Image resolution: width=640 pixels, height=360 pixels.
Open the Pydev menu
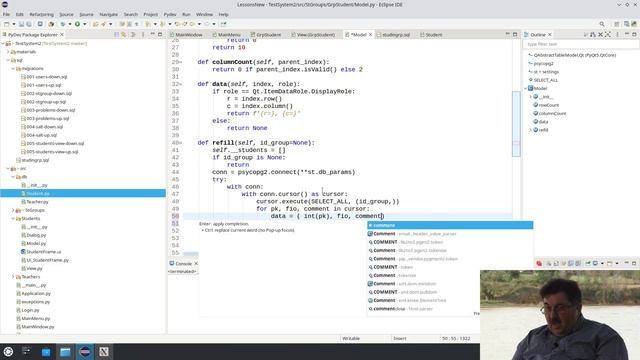(x=170, y=14)
